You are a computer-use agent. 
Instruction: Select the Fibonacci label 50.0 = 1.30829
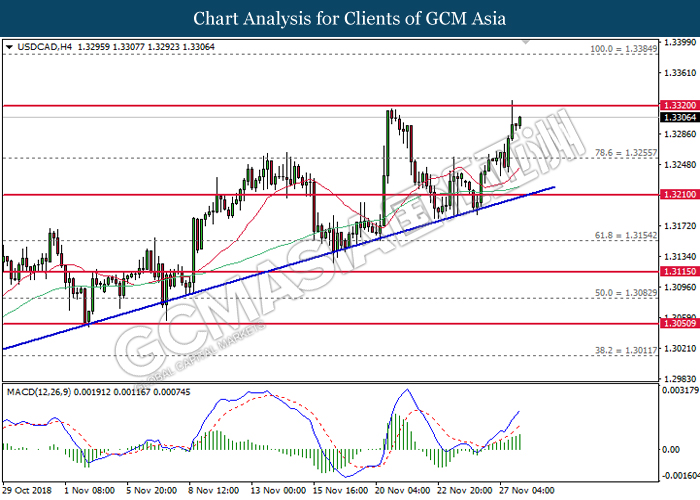click(626, 293)
